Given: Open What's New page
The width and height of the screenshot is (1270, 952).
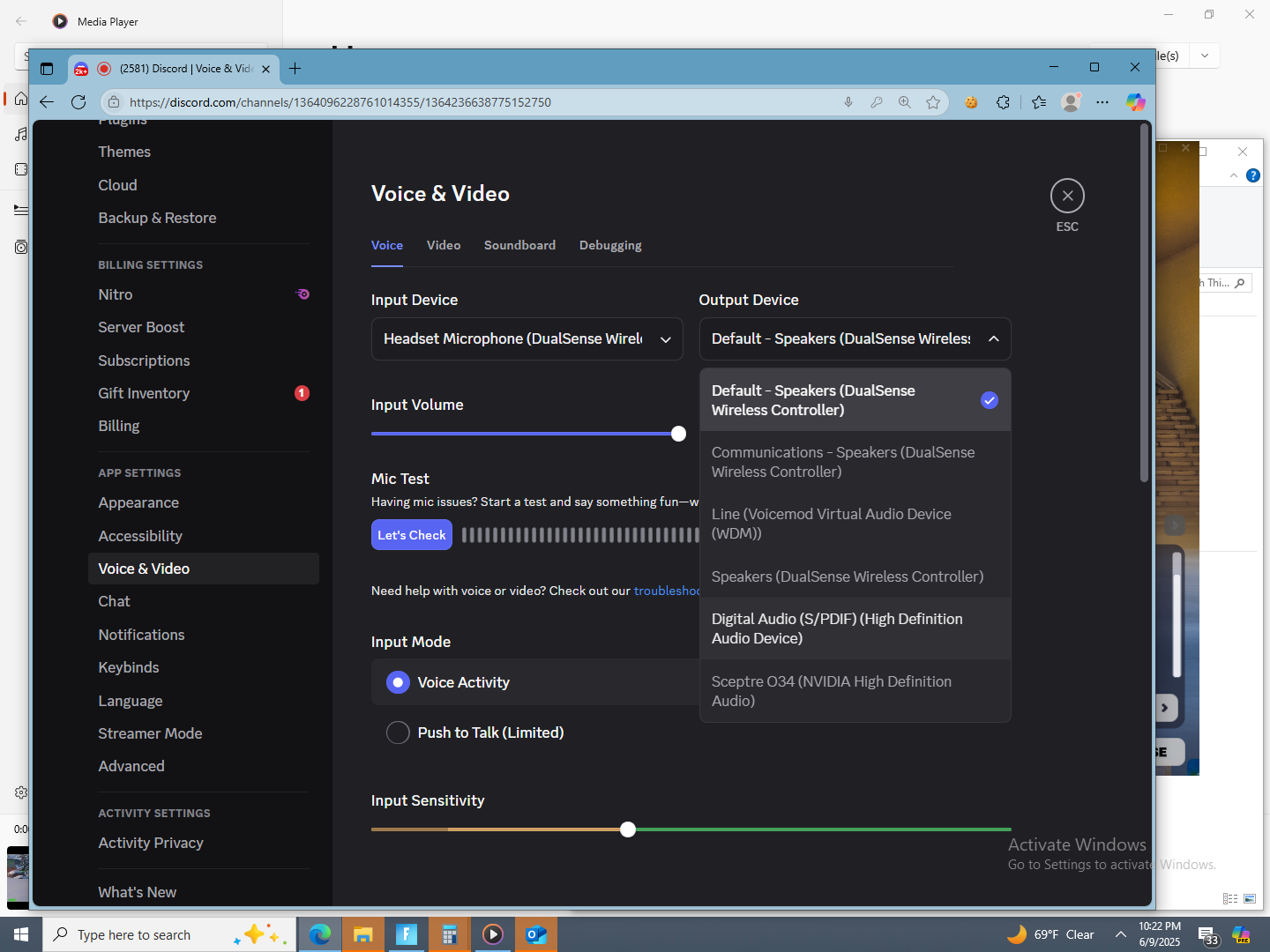Looking at the screenshot, I should 204,892.
